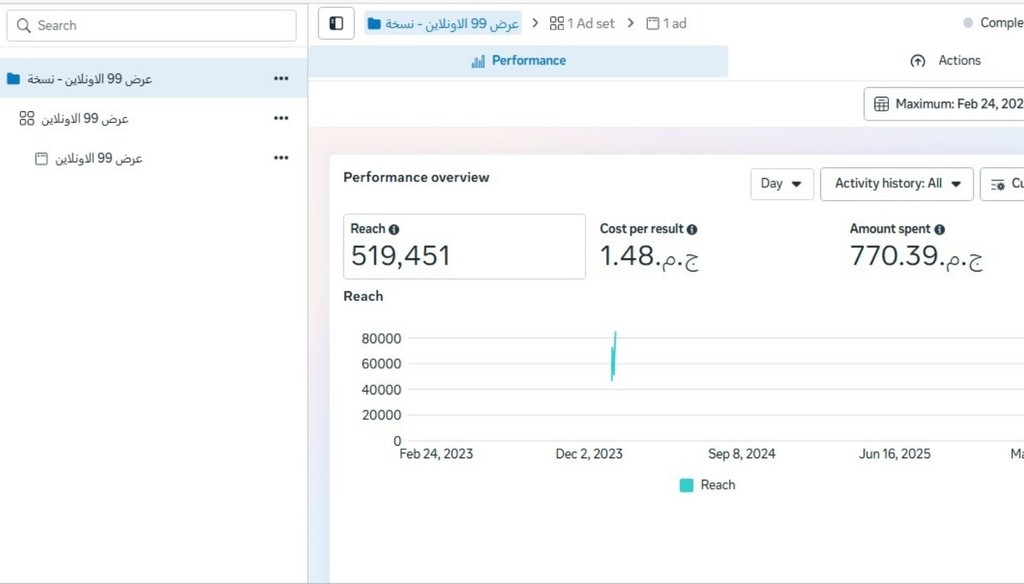Open three-dot menu for the ad set row
The image size is (1024, 584).
tap(281, 118)
